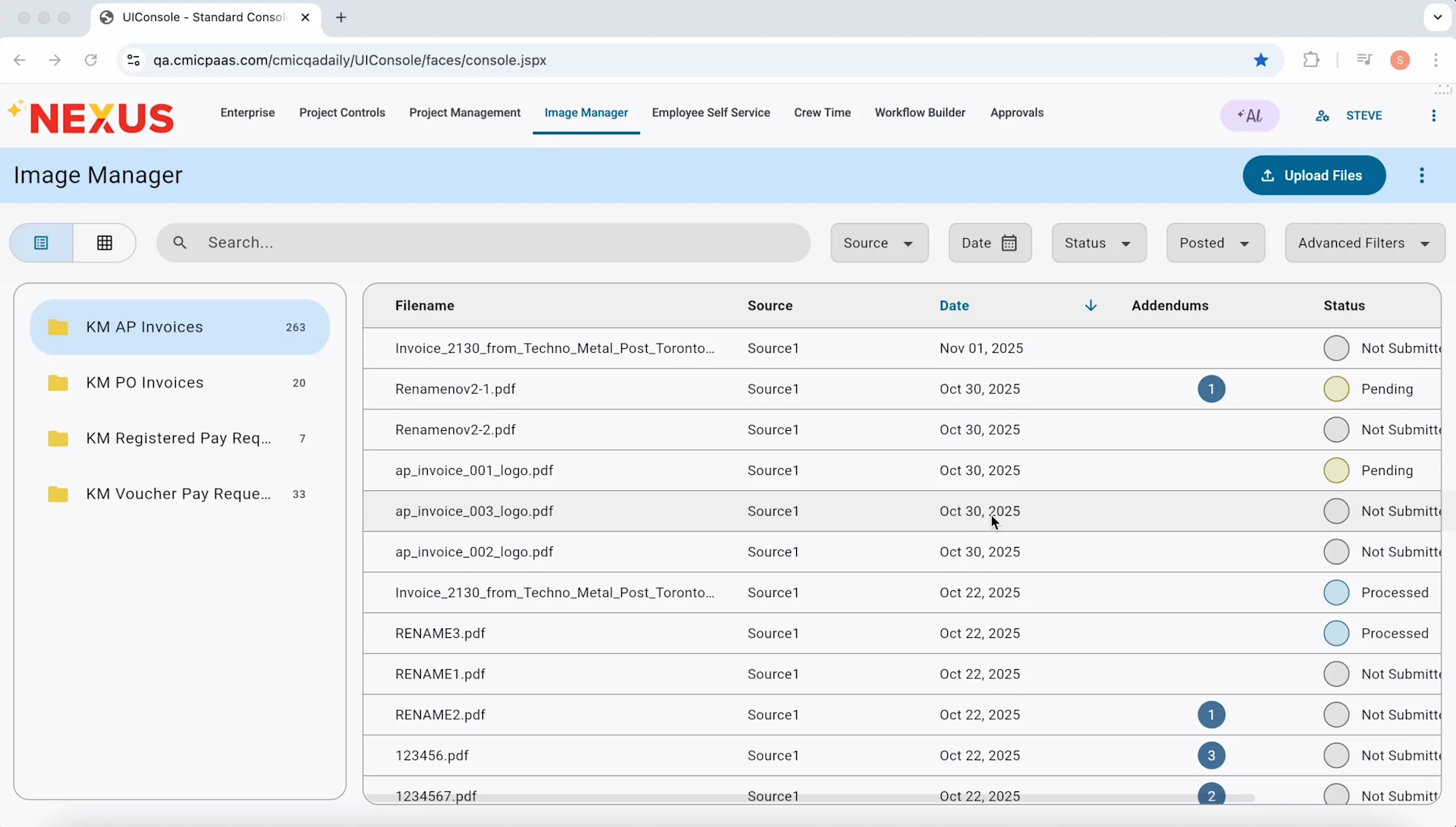Viewport: 1456px width, 827px height.
Task: Open the AI assistant button
Action: pyautogui.click(x=1250, y=115)
